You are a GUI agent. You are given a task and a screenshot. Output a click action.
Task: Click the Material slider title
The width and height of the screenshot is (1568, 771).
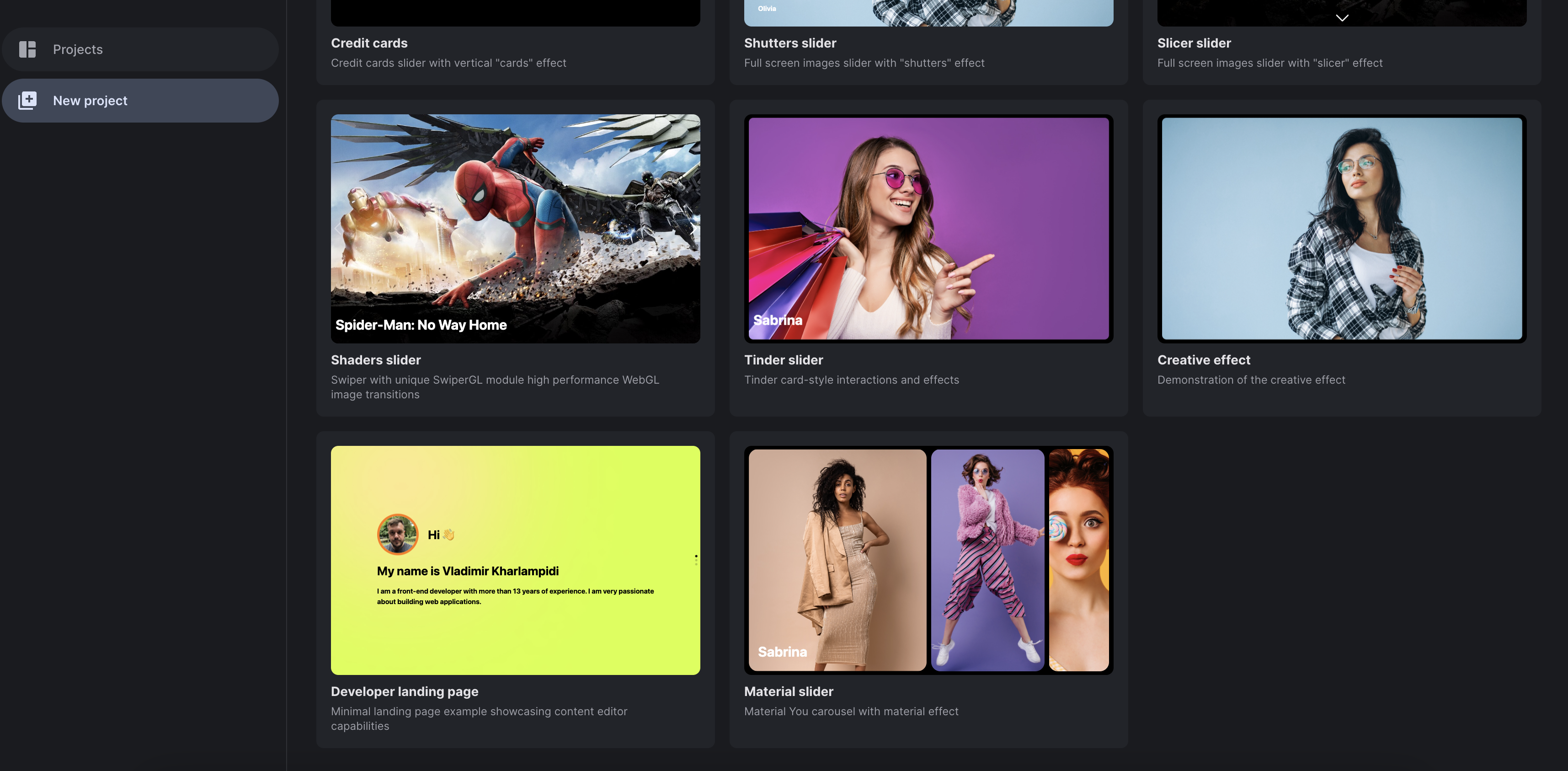click(788, 691)
